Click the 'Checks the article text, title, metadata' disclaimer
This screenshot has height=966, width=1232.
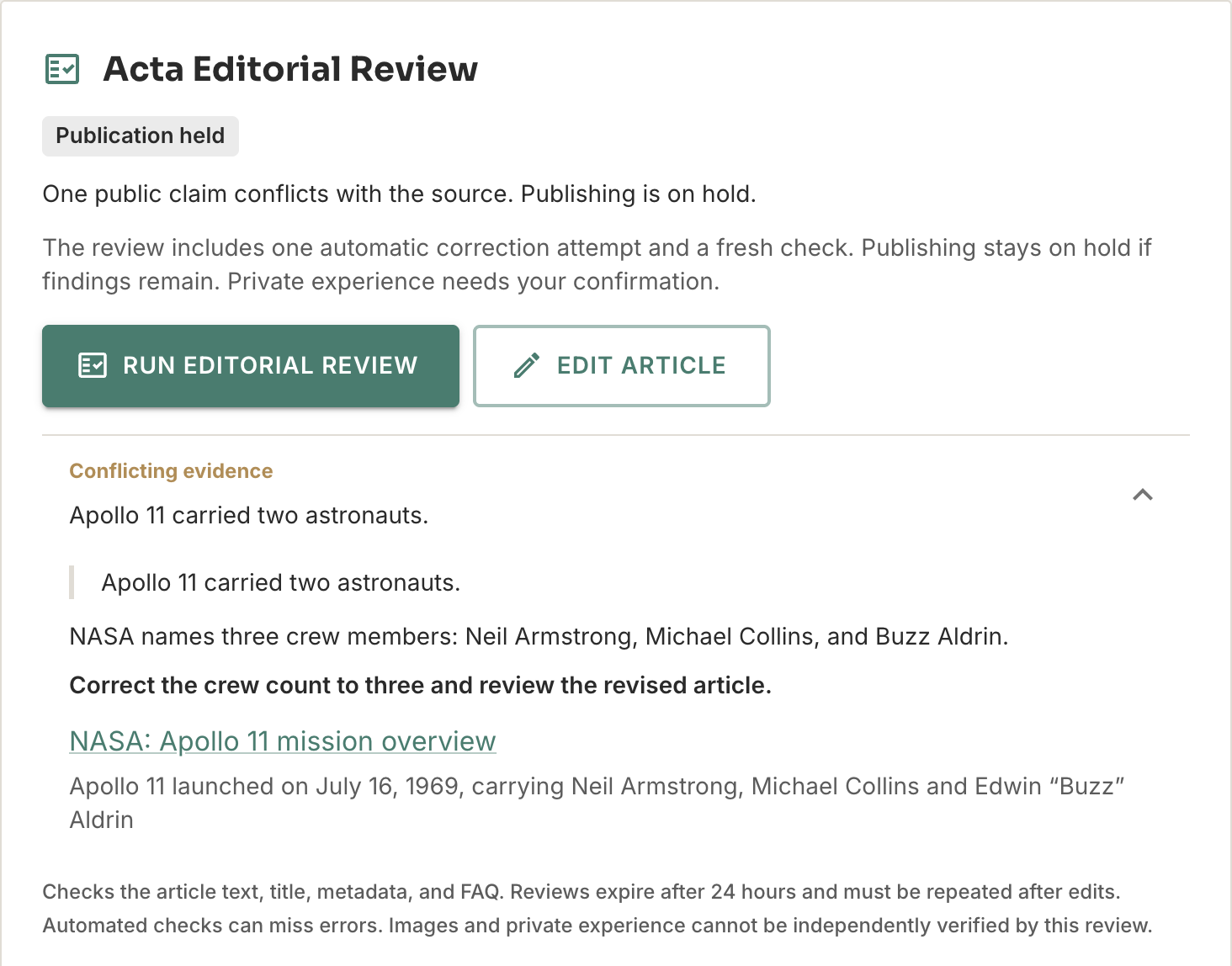coord(597,909)
